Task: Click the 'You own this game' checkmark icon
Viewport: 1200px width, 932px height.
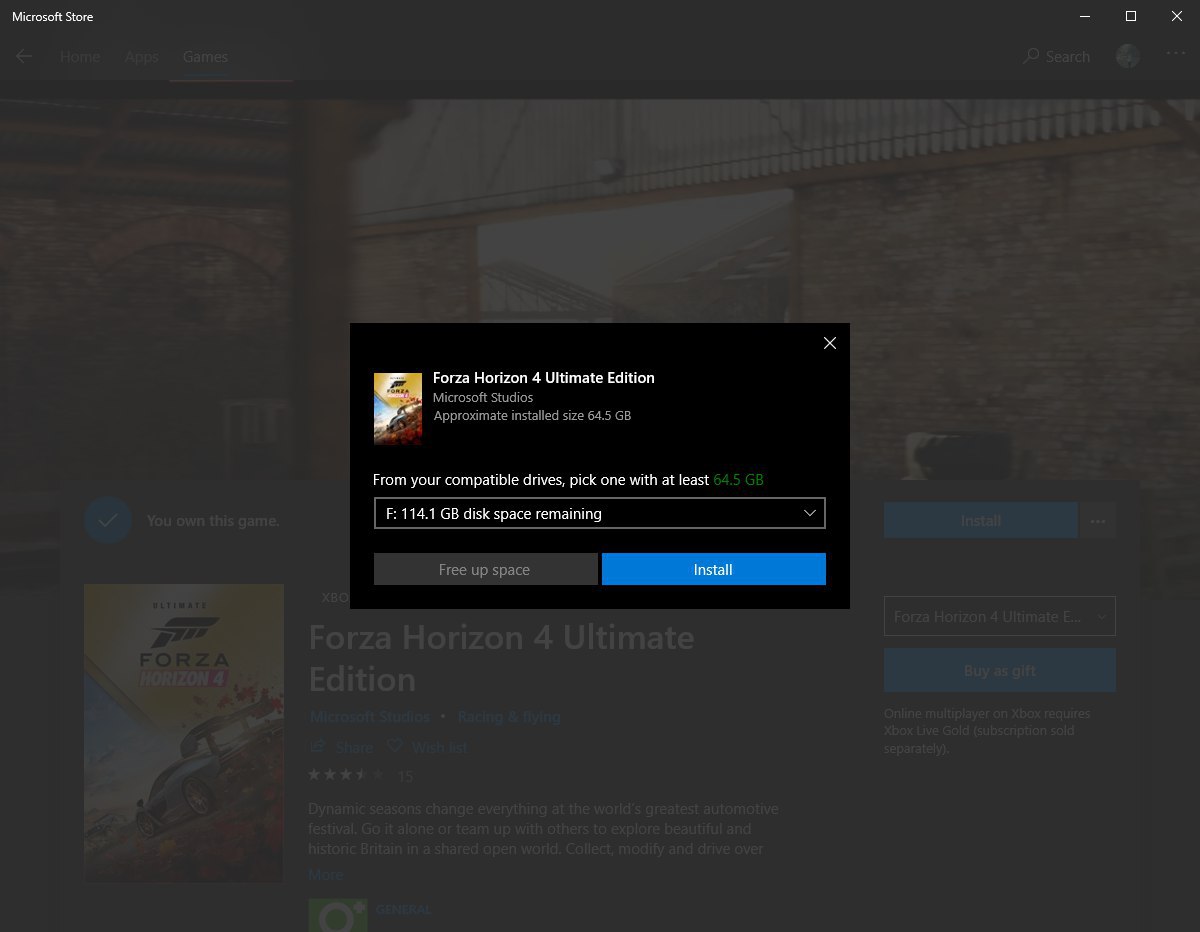Action: (108, 520)
